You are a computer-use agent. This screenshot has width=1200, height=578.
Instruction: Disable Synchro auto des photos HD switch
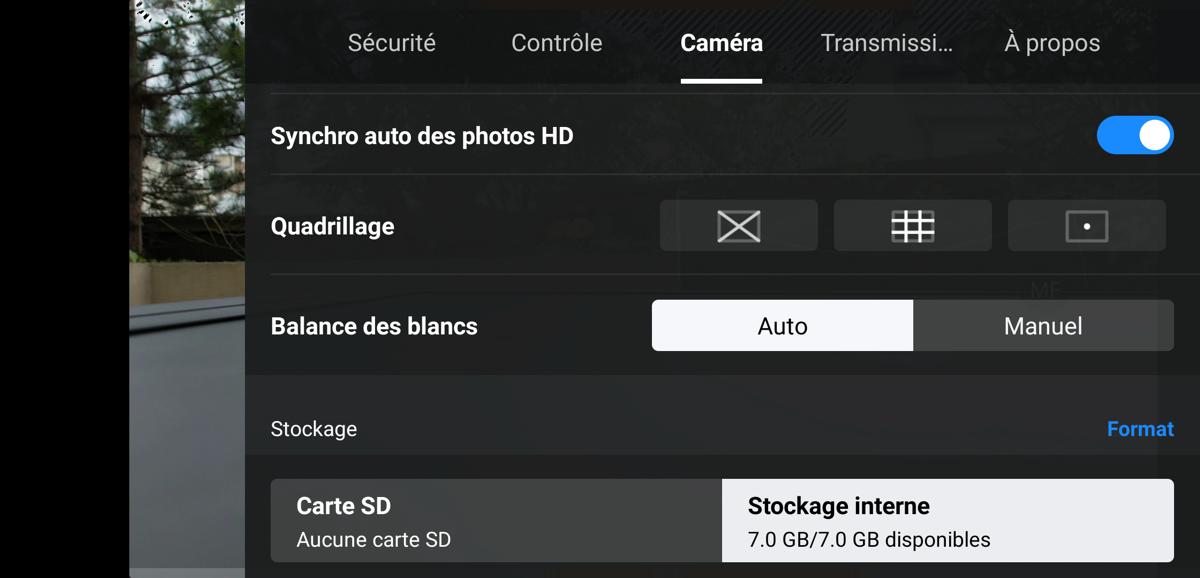pyautogui.click(x=1135, y=135)
